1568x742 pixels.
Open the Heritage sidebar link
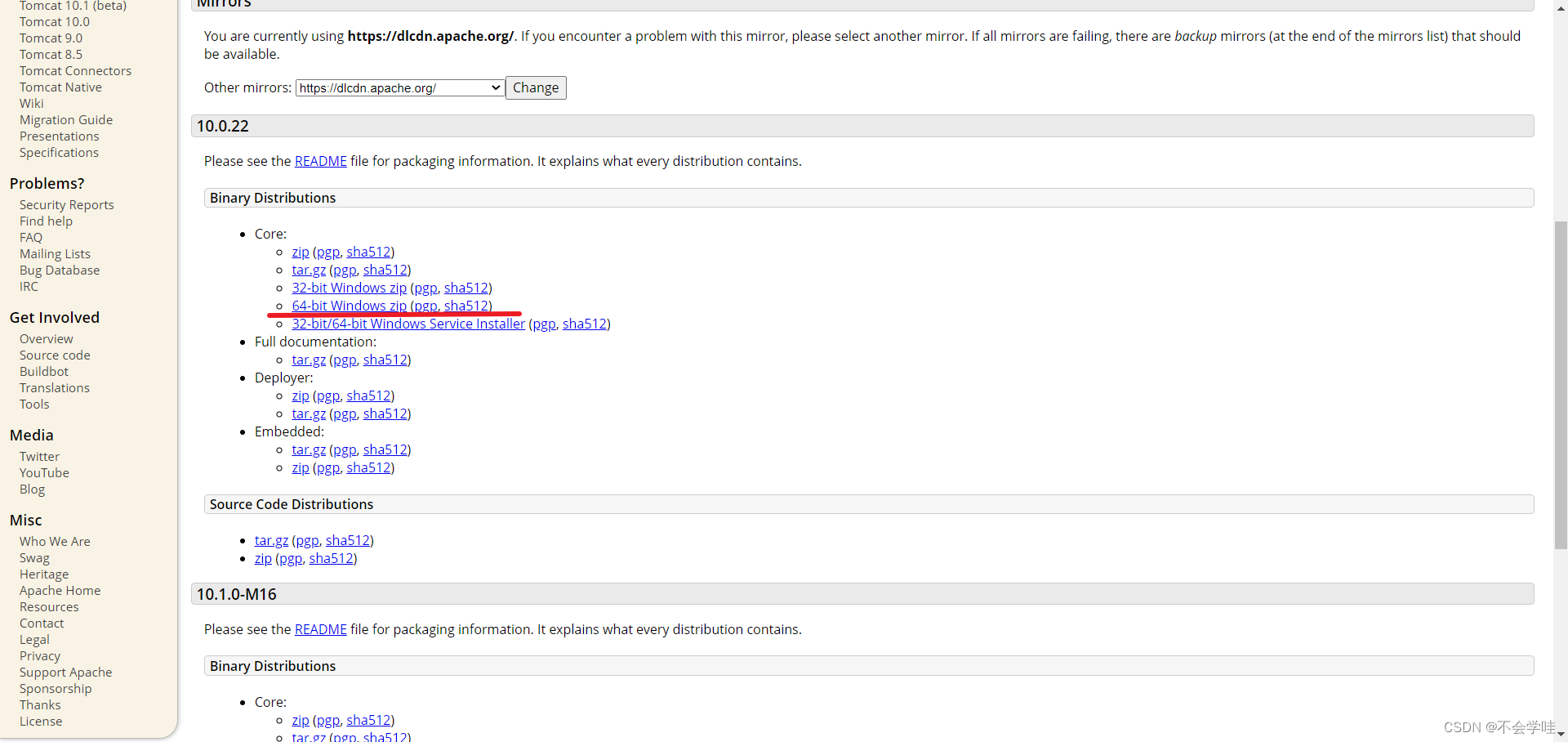44,574
